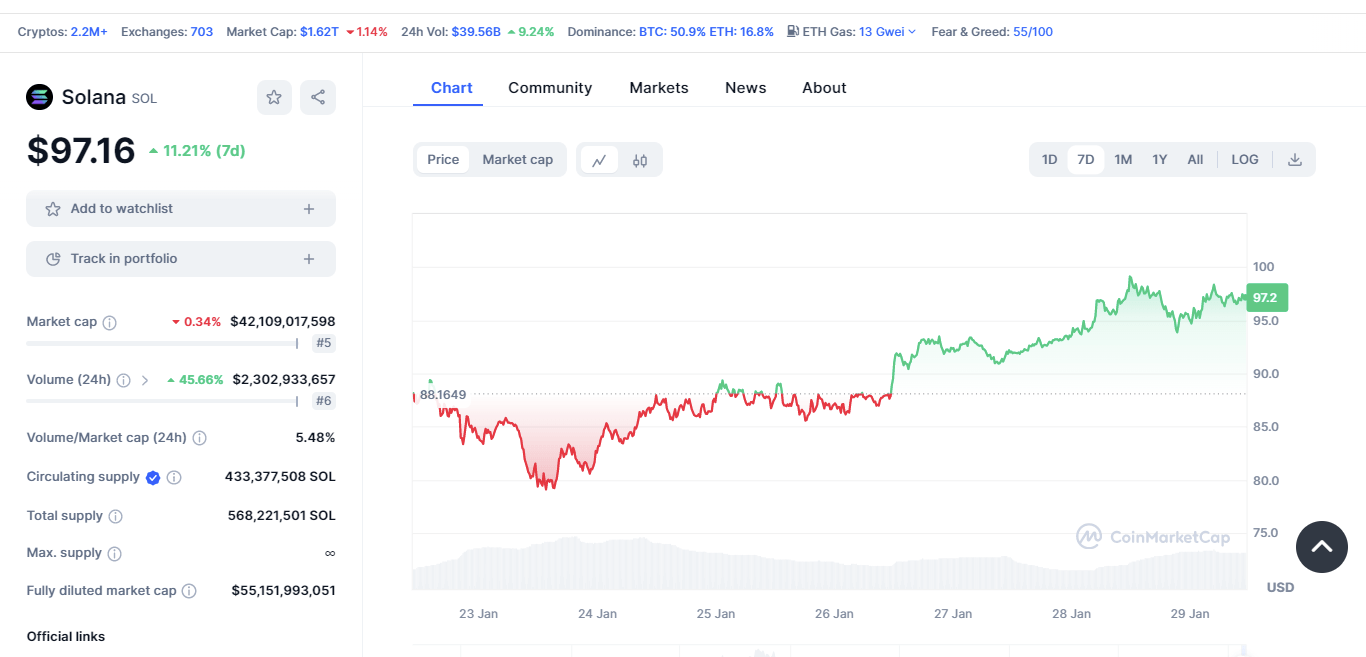This screenshot has width=1366, height=657.
Task: Click the market cap rank #5 badge
Action: [x=323, y=343]
